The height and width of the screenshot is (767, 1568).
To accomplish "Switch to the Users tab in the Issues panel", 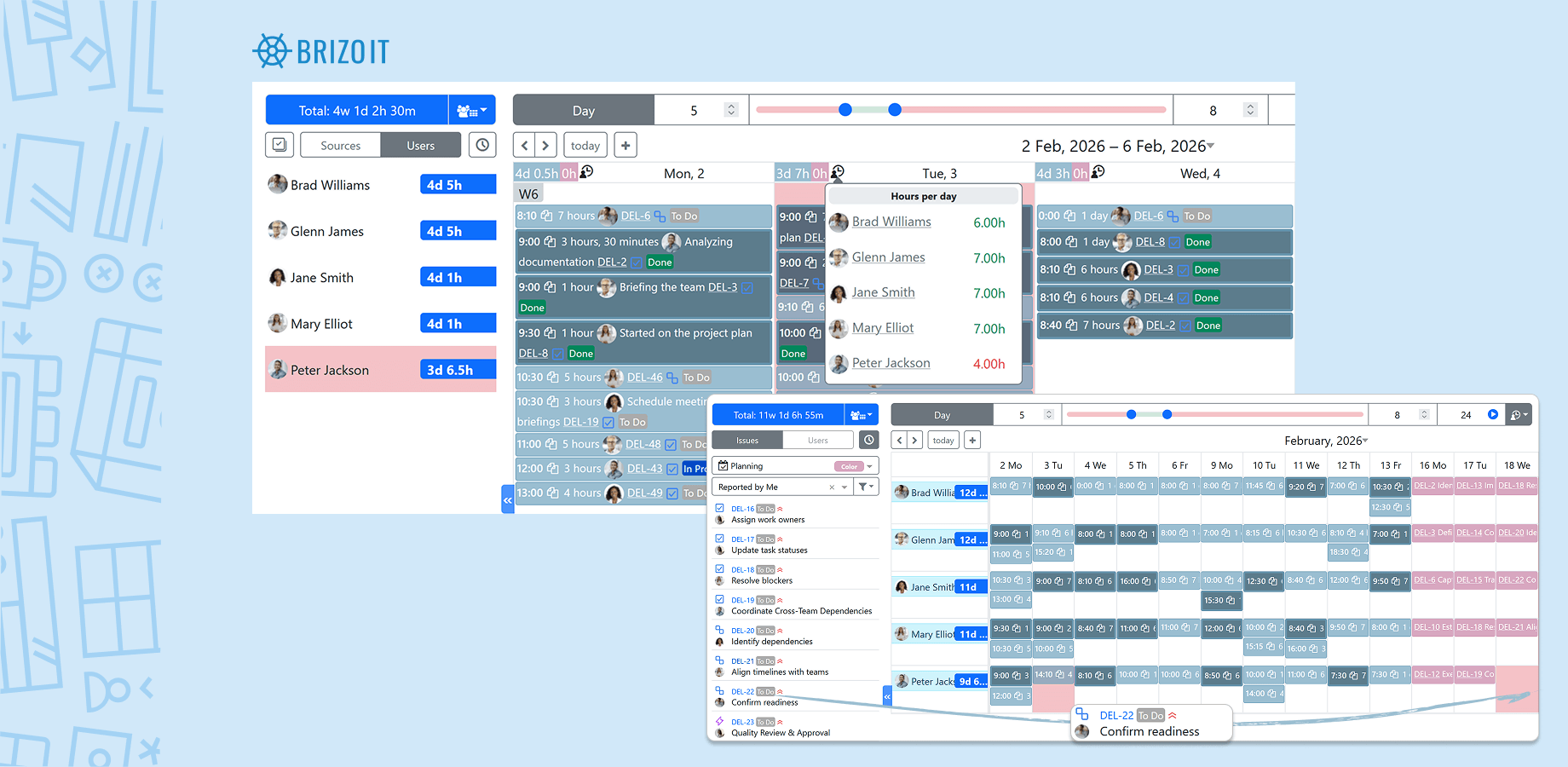I will click(x=817, y=439).
